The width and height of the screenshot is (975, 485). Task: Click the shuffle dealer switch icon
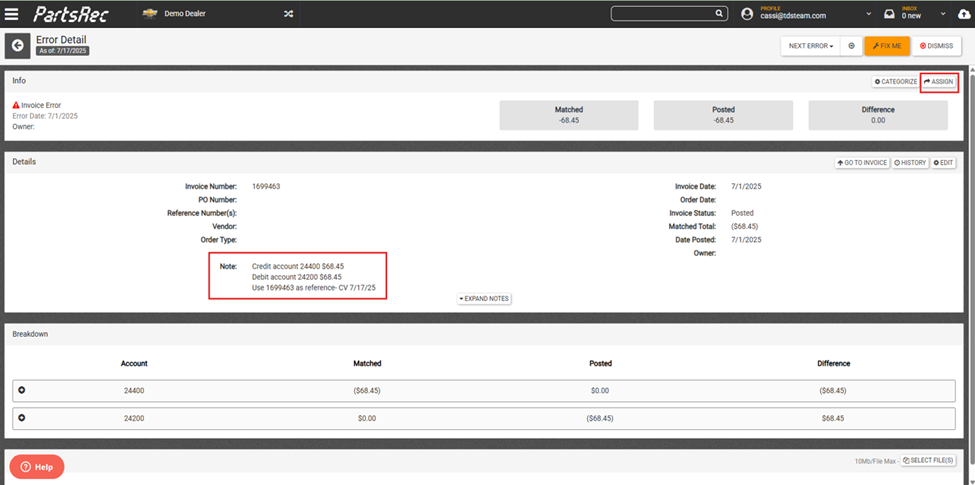(x=289, y=14)
